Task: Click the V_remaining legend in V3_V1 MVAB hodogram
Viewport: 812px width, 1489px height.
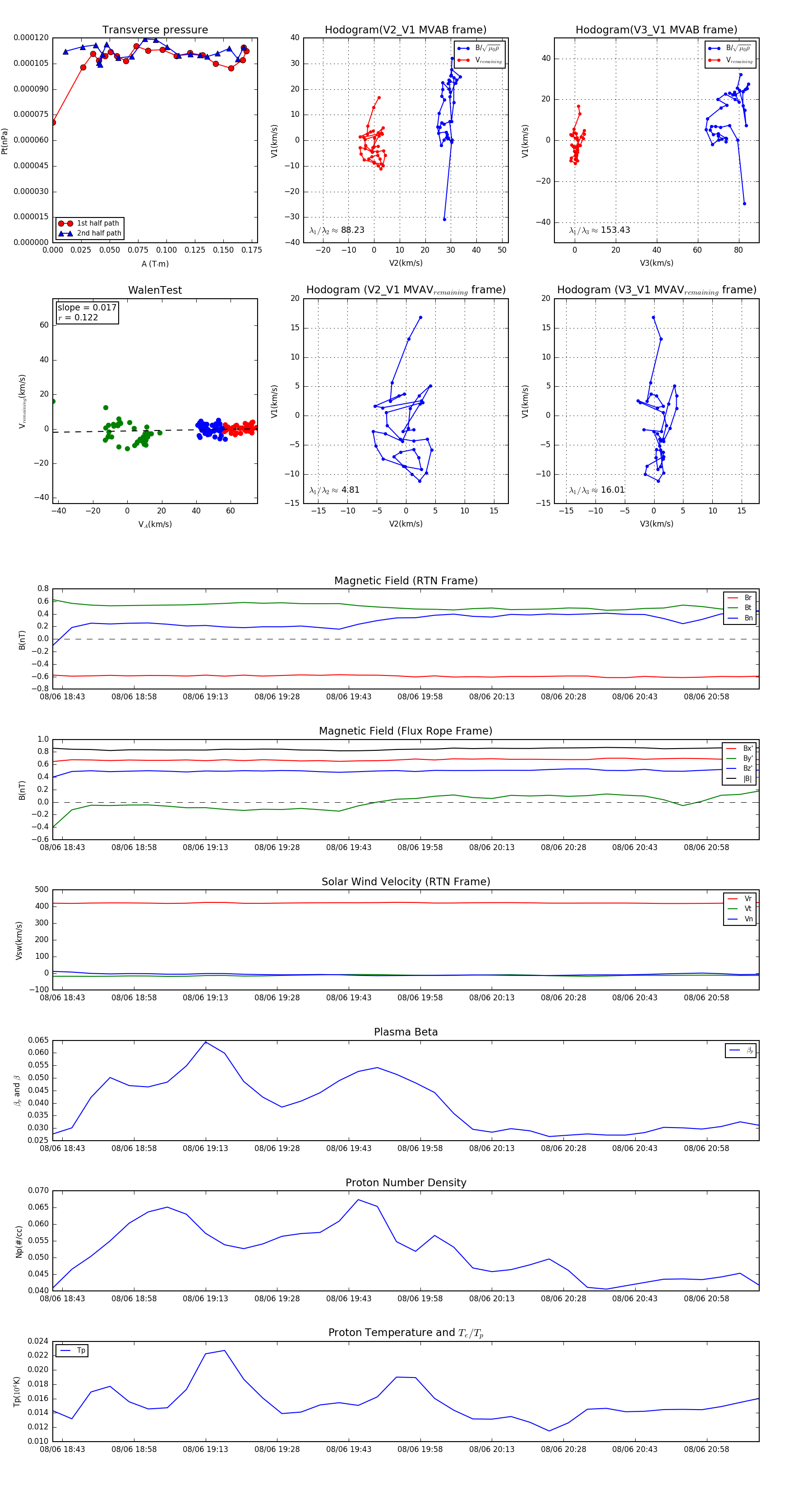Action: (x=730, y=60)
